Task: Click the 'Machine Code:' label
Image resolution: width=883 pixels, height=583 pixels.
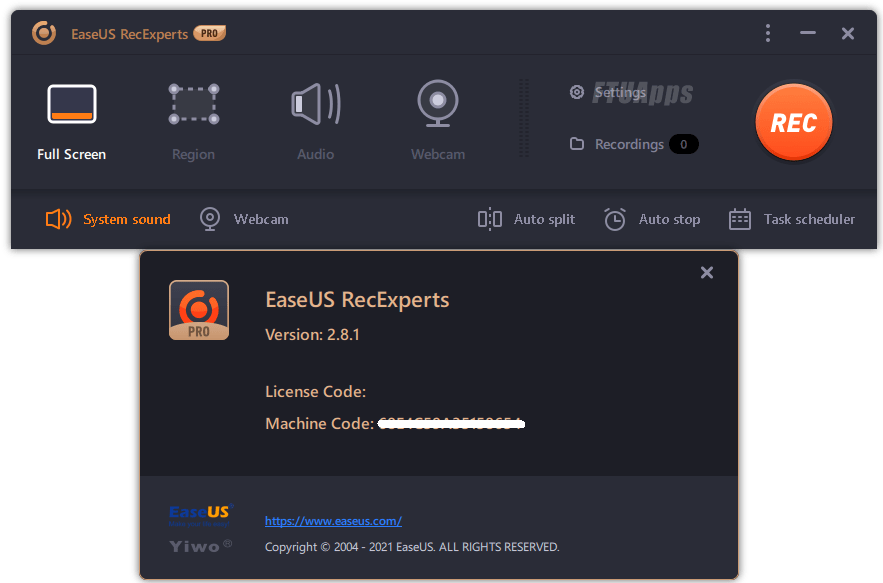Action: coord(319,424)
